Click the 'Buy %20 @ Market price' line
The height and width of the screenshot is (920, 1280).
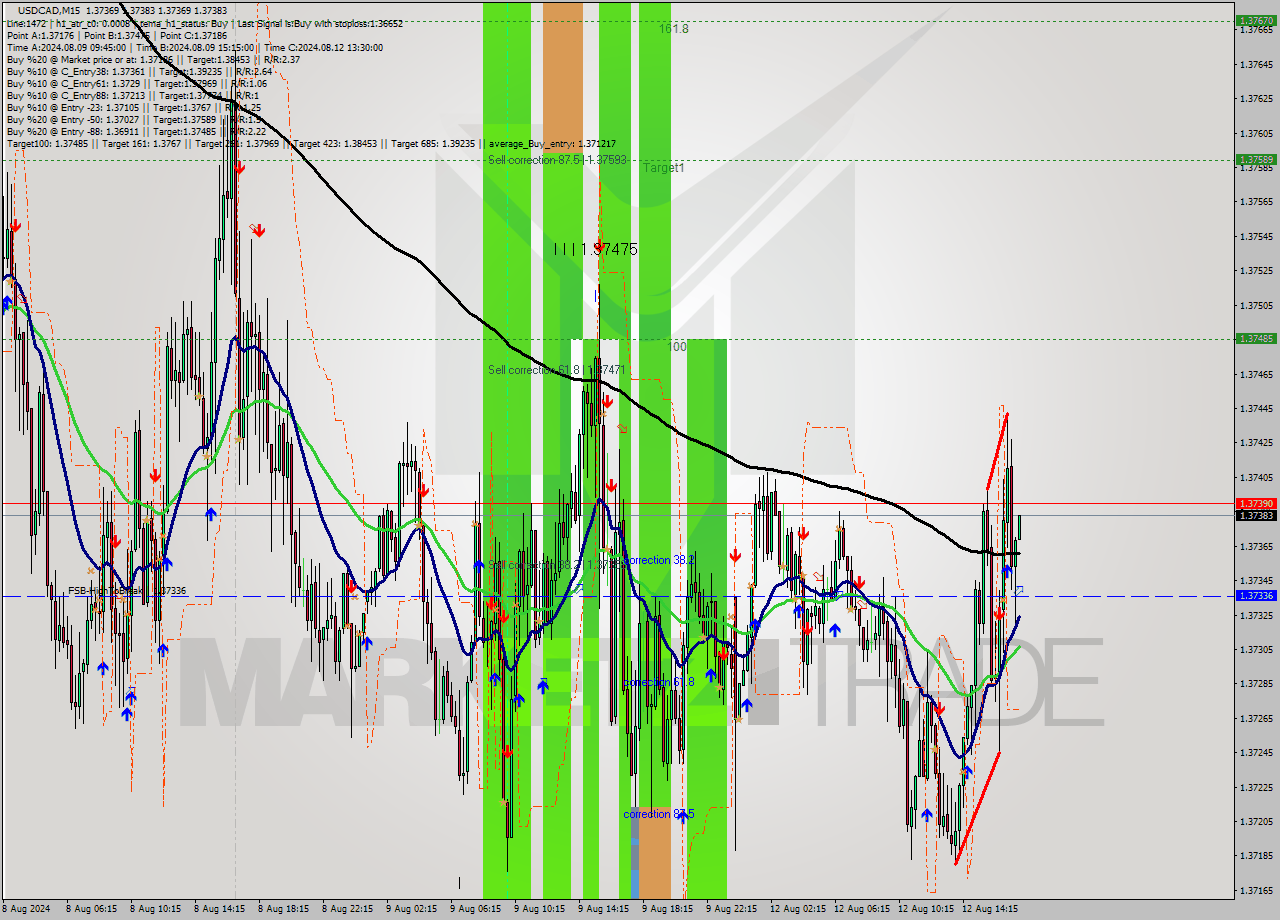point(152,59)
